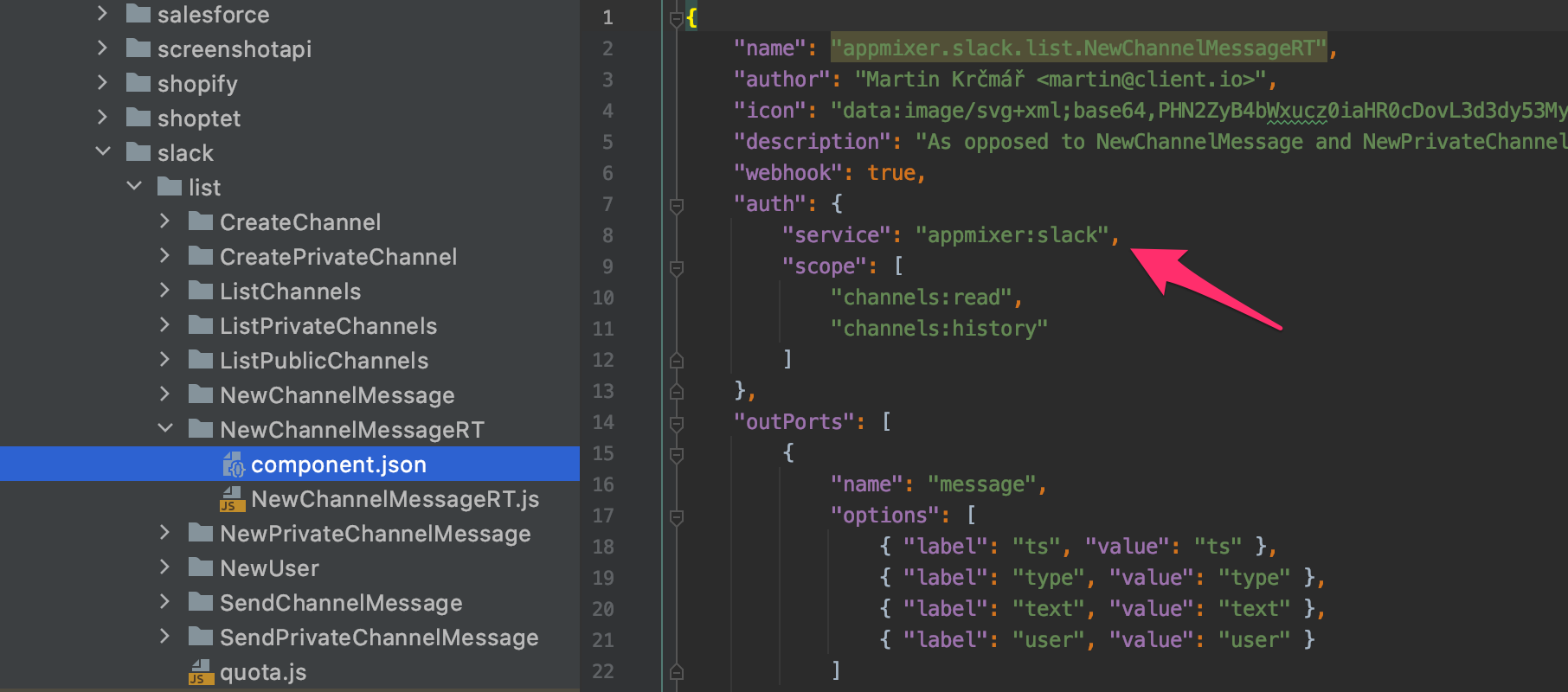Collapse the NewChannelMessageRT folder
This screenshot has width=1568, height=692.
tap(165, 428)
